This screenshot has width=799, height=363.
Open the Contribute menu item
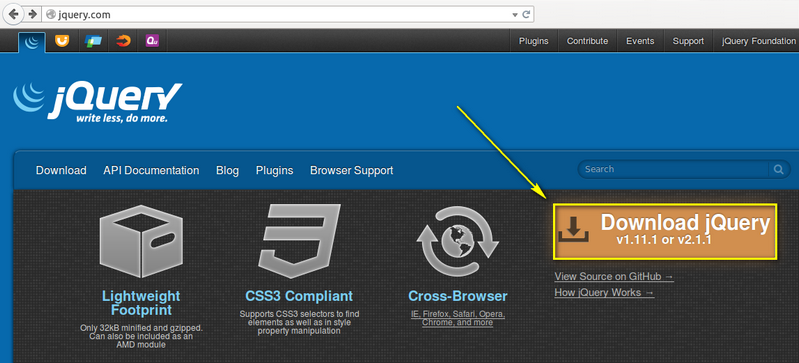click(587, 41)
